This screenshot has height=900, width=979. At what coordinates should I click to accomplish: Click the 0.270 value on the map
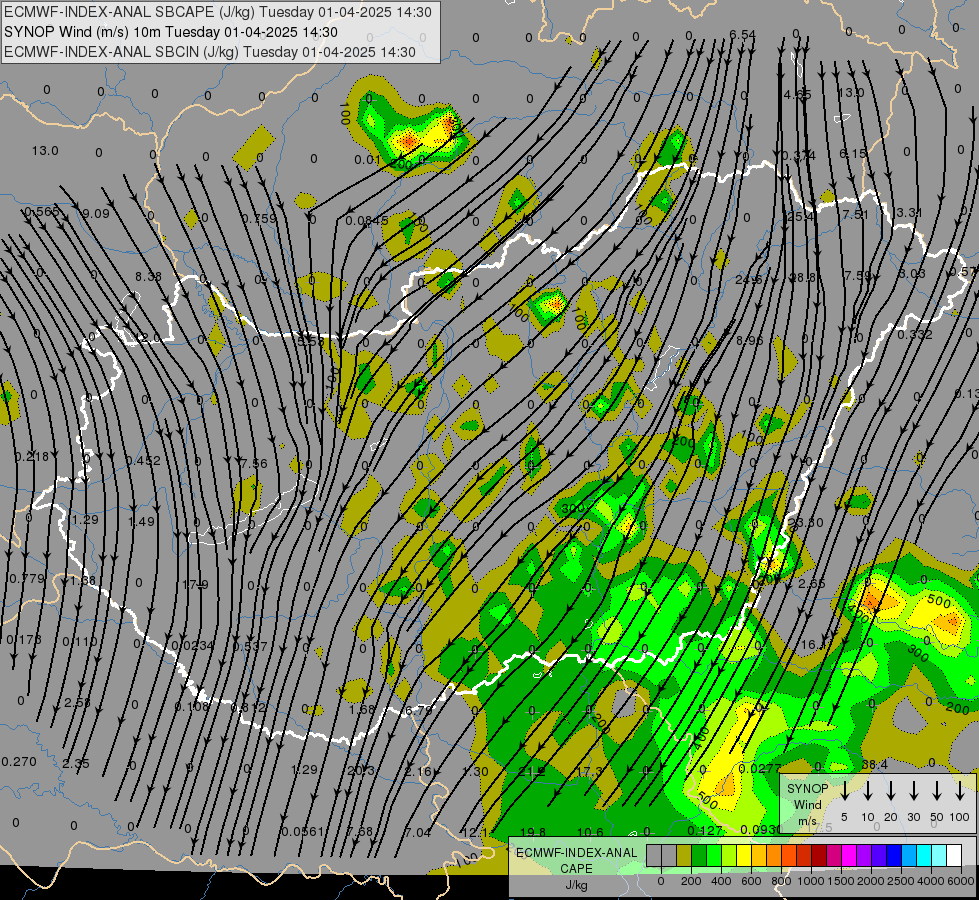(x=19, y=762)
